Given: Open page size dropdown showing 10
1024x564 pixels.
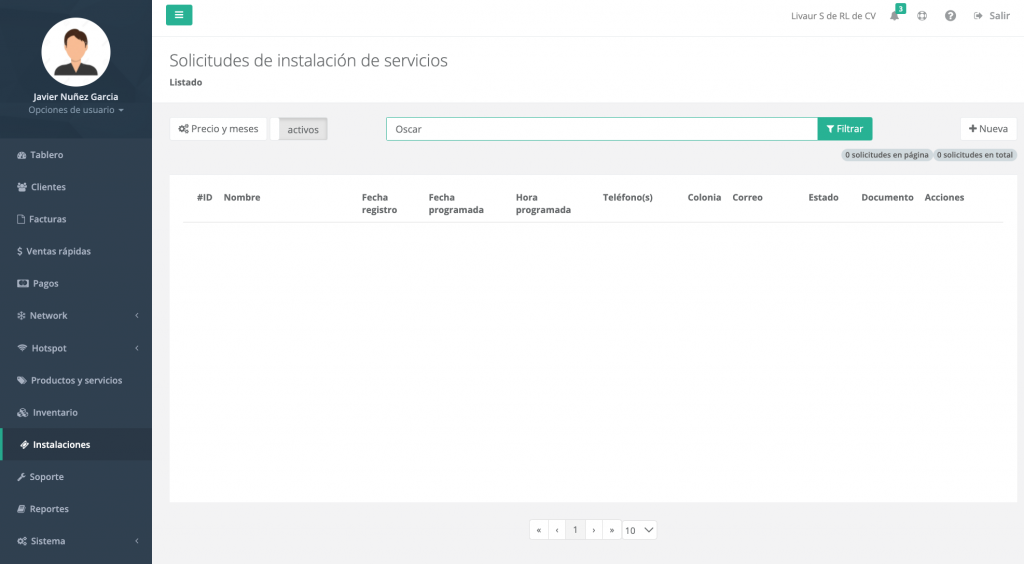Looking at the screenshot, I should [639, 530].
